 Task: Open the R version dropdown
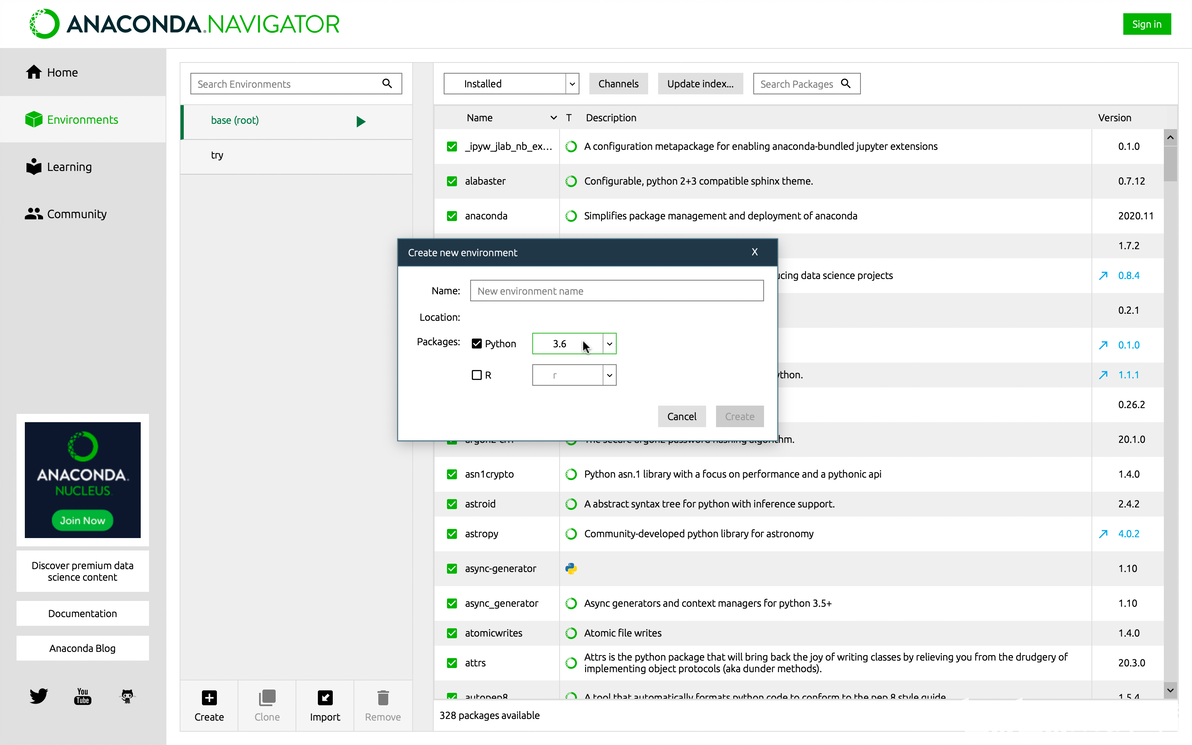(574, 376)
